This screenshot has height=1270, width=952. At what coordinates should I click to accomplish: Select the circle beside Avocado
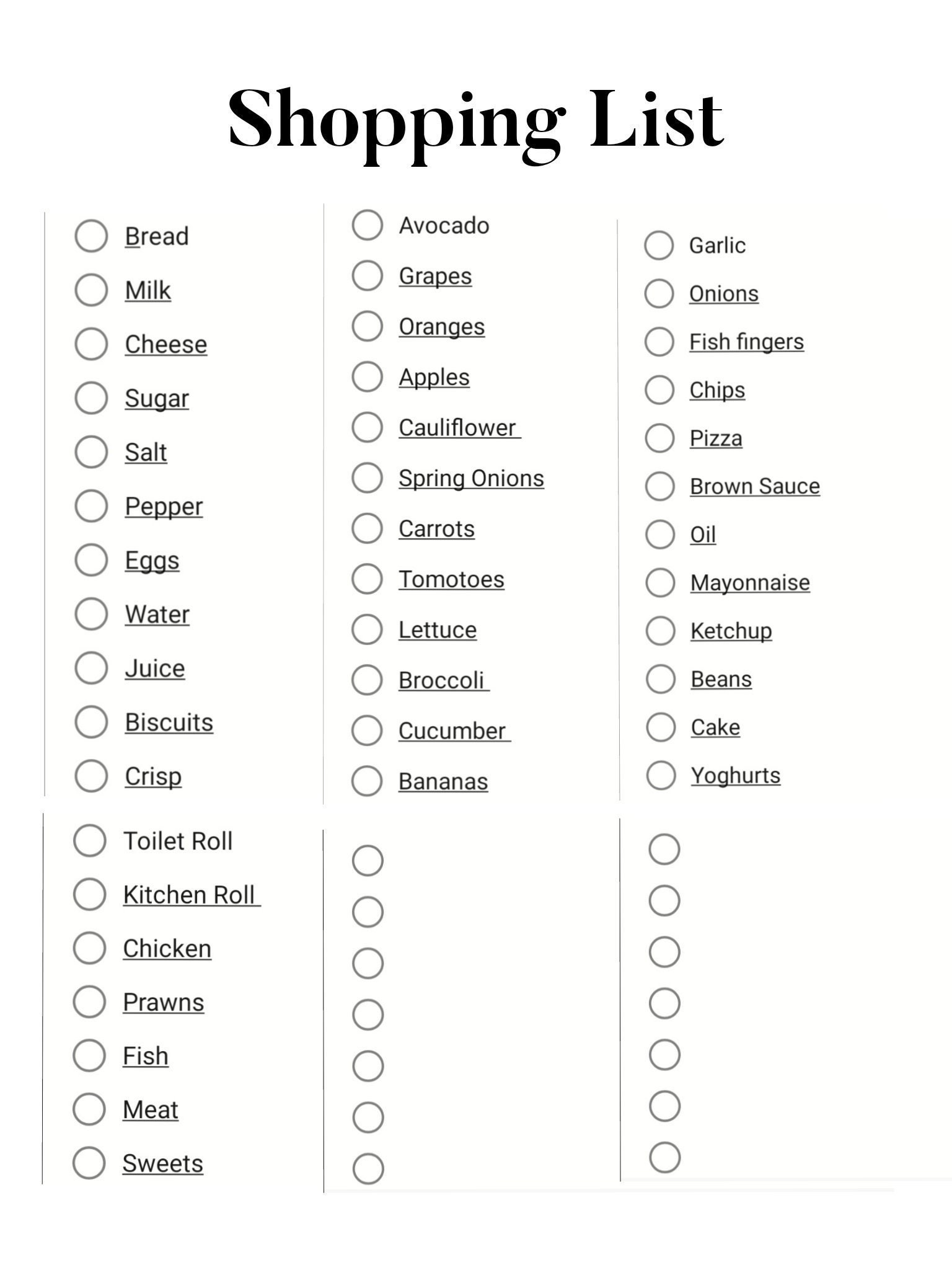[367, 224]
